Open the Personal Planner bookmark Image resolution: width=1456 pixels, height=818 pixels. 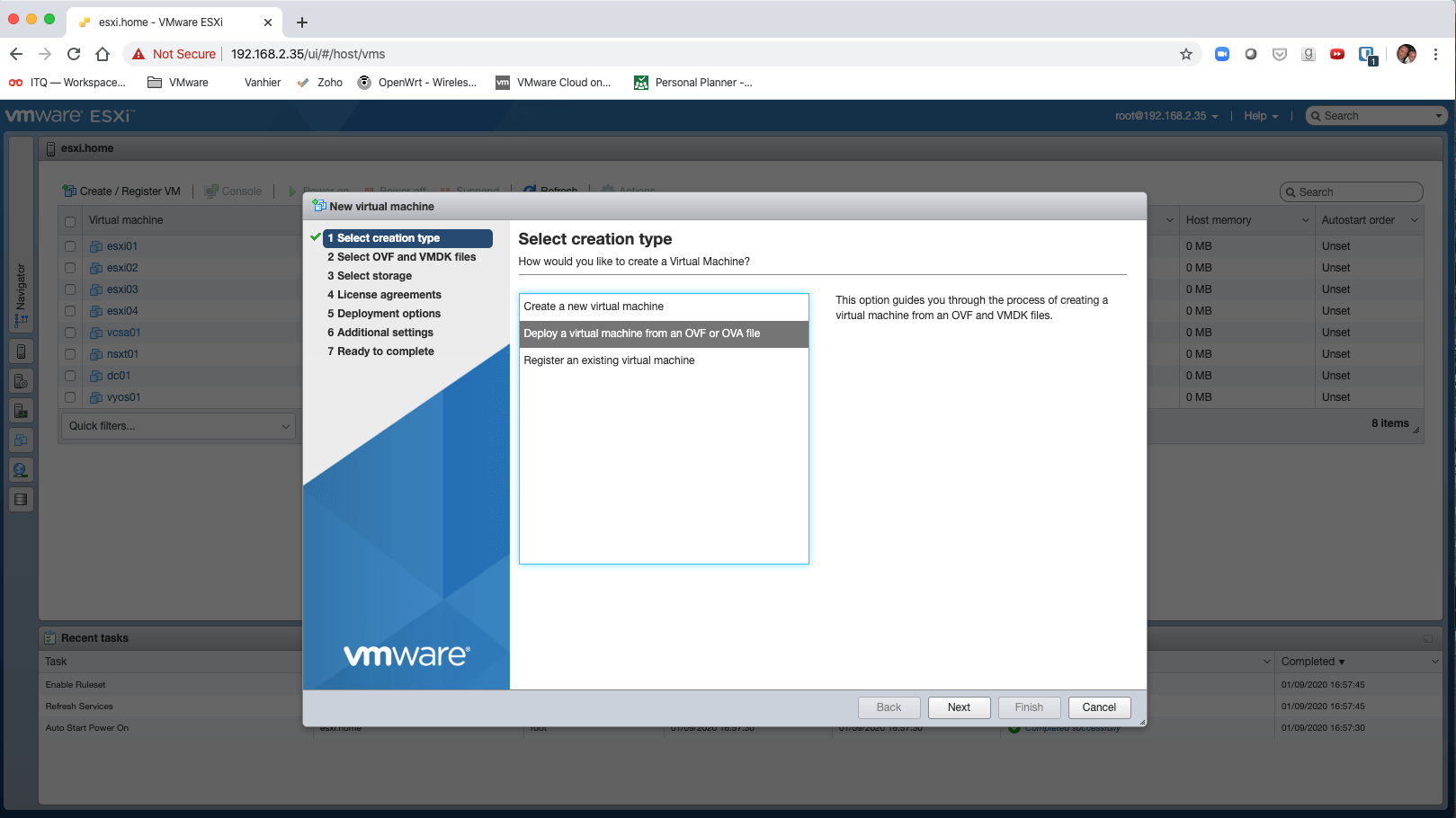(693, 83)
